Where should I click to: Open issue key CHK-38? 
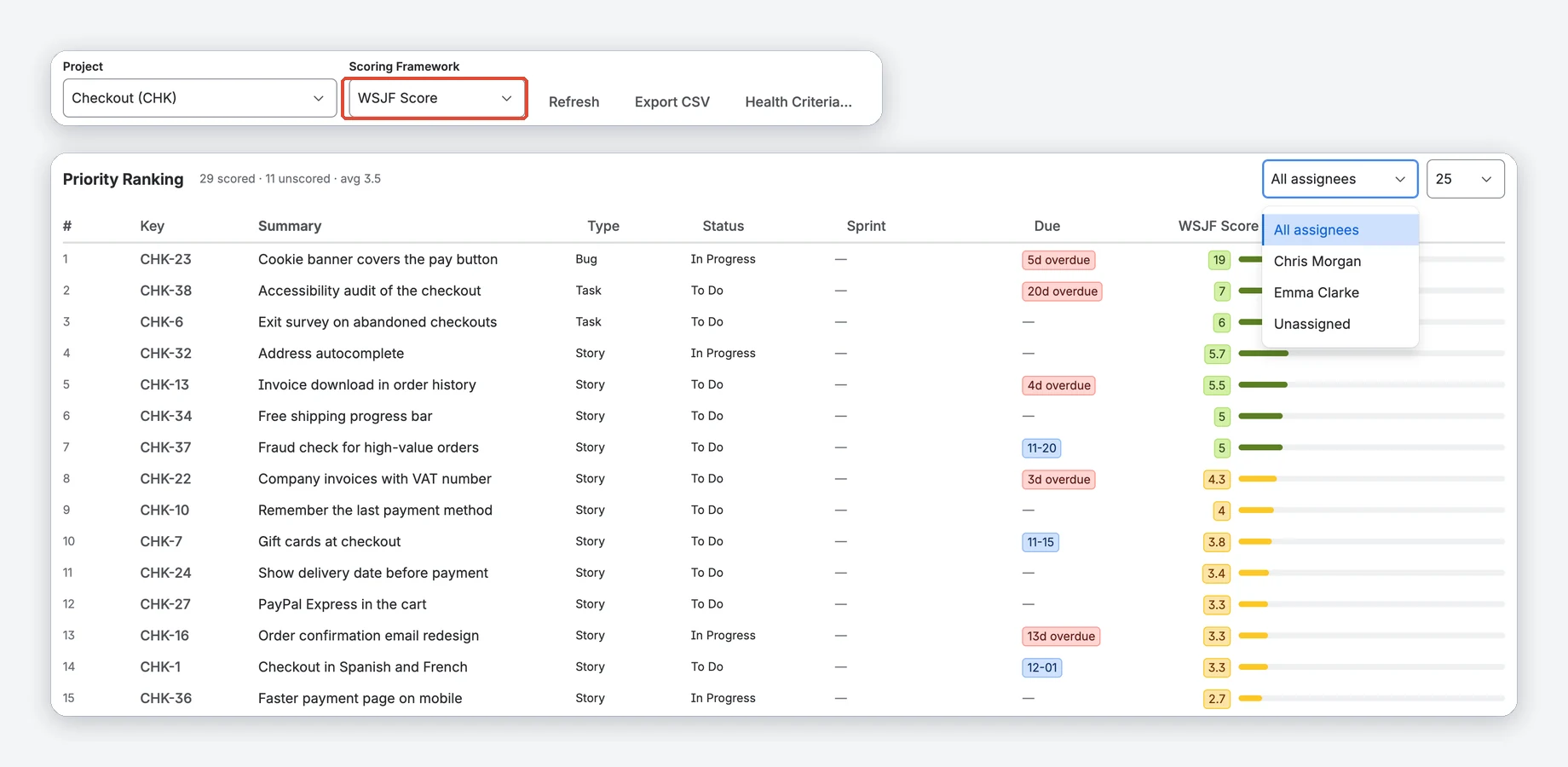pos(165,291)
